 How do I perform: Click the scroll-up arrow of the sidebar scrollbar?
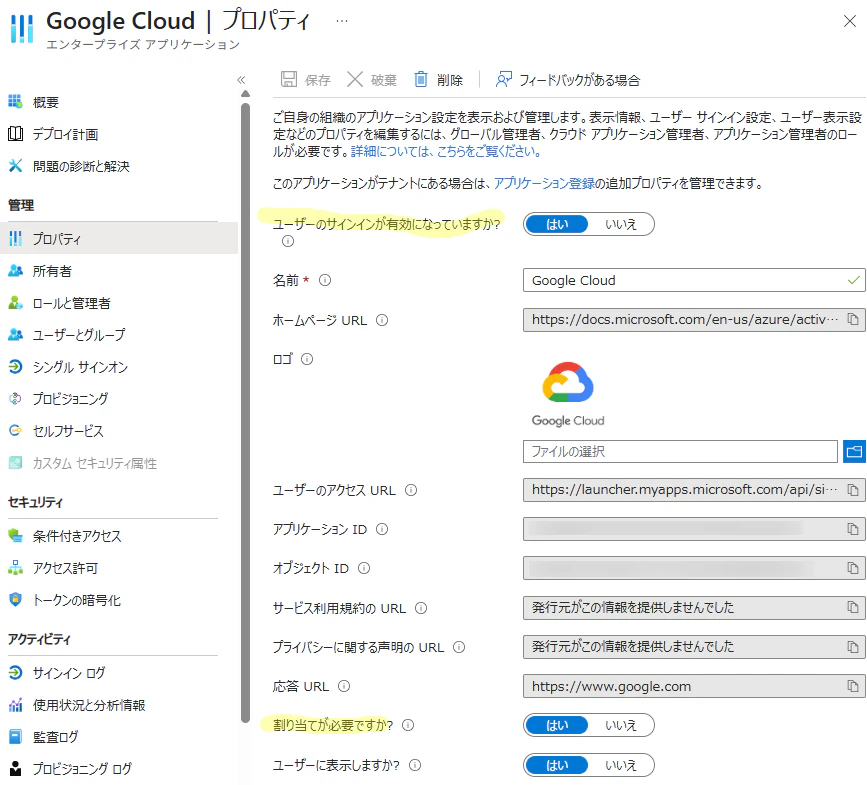(246, 94)
